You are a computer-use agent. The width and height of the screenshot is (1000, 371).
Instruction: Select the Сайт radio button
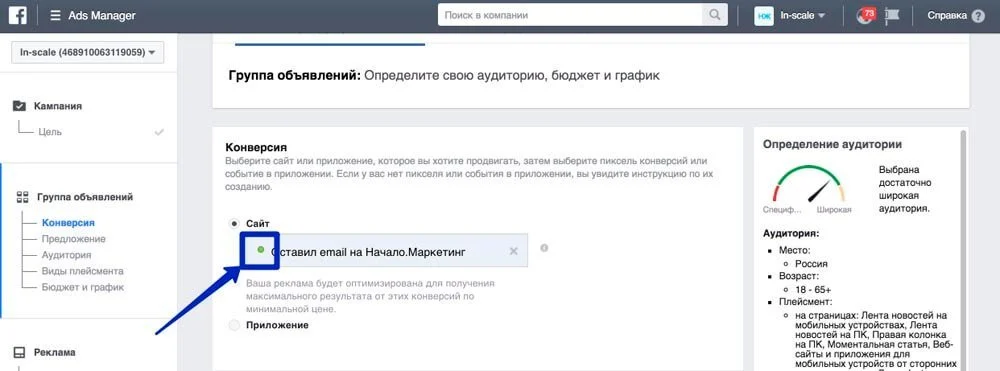(234, 224)
